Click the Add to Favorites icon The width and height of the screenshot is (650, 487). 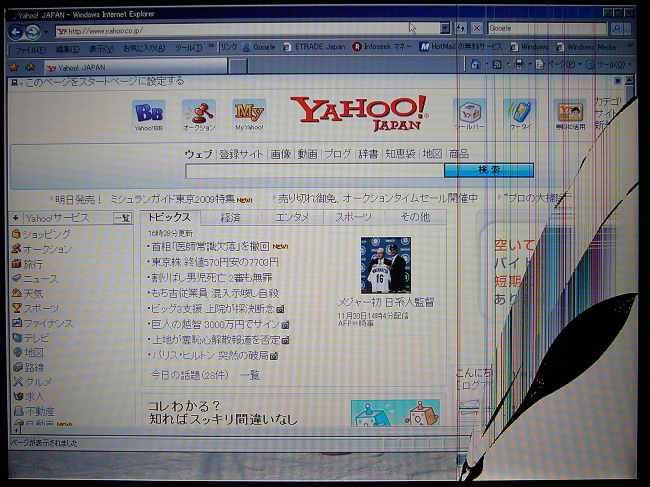30,67
